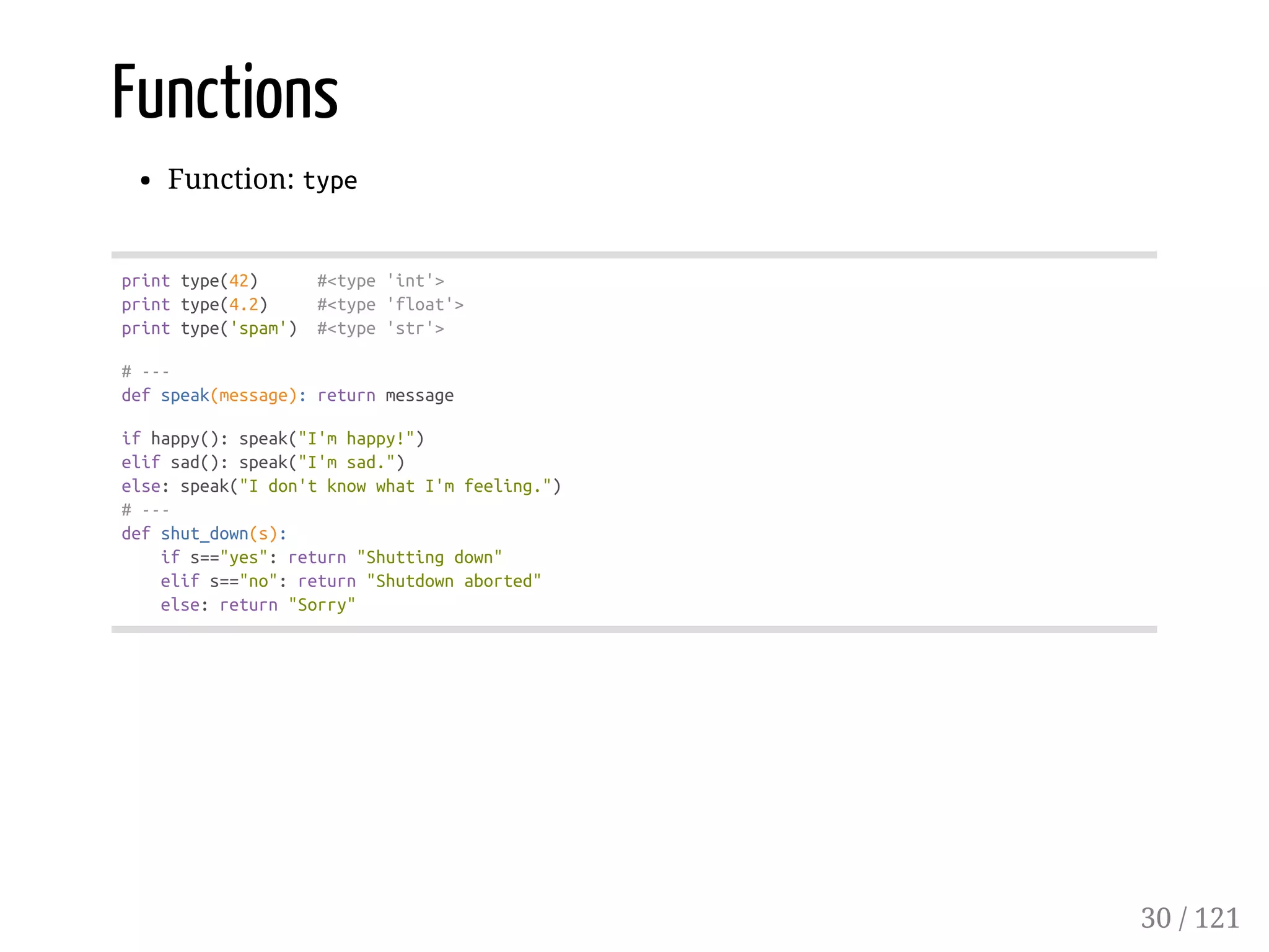Viewport: 1269px width, 952px height.
Task: Click the "Sorry" return string
Action: click(322, 605)
